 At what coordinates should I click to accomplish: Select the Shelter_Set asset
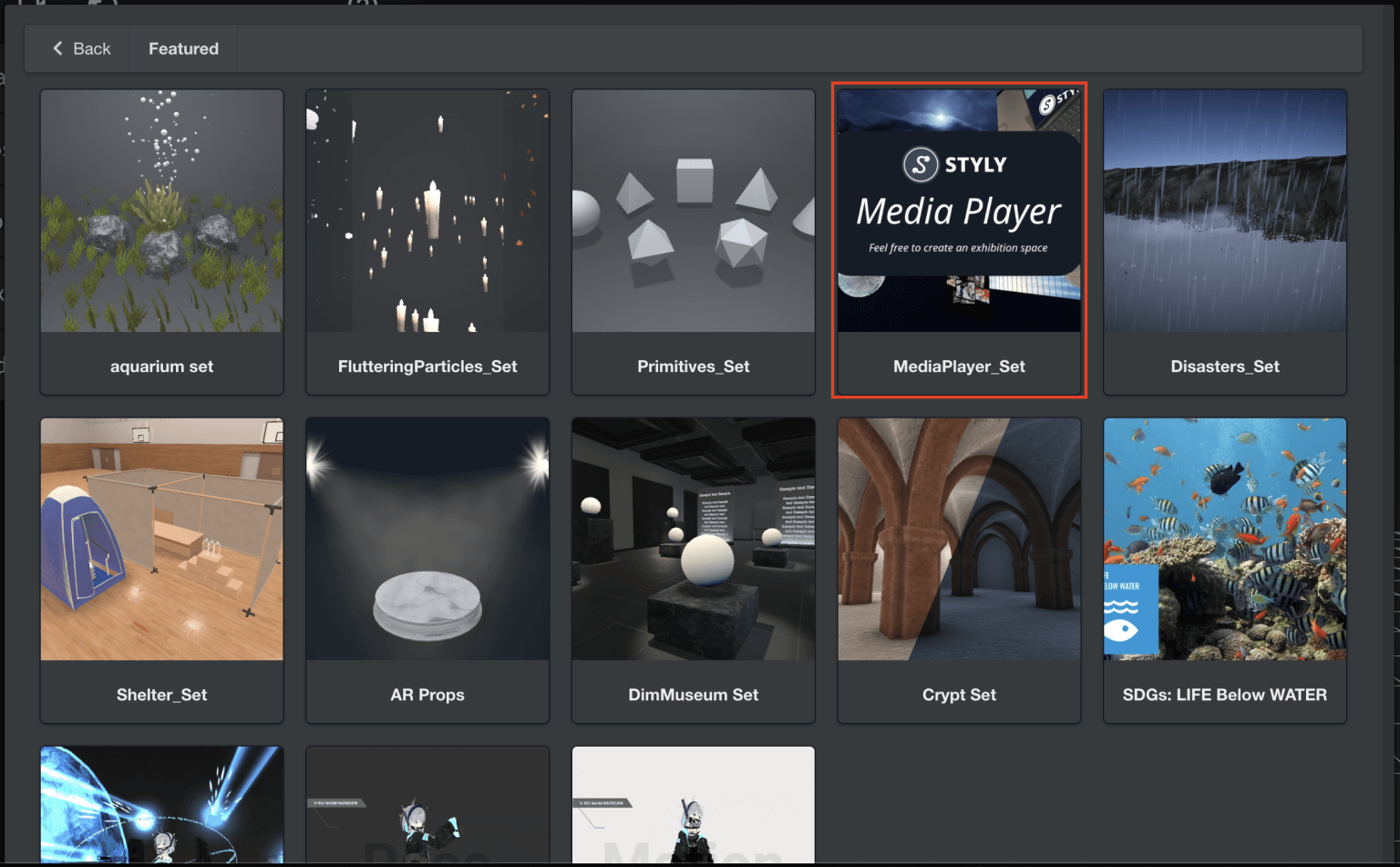coord(161,538)
